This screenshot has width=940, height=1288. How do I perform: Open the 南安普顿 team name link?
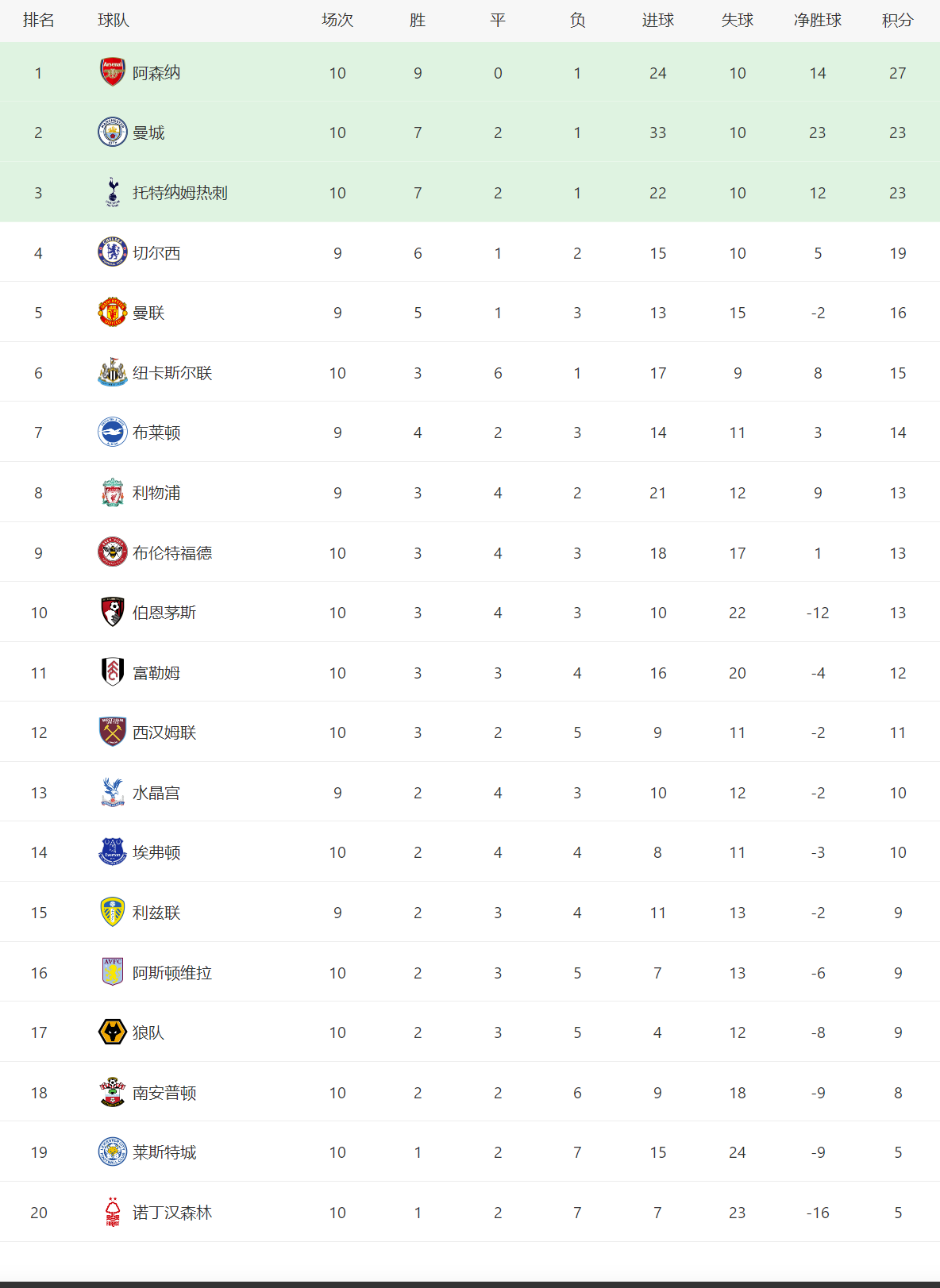tap(164, 1093)
